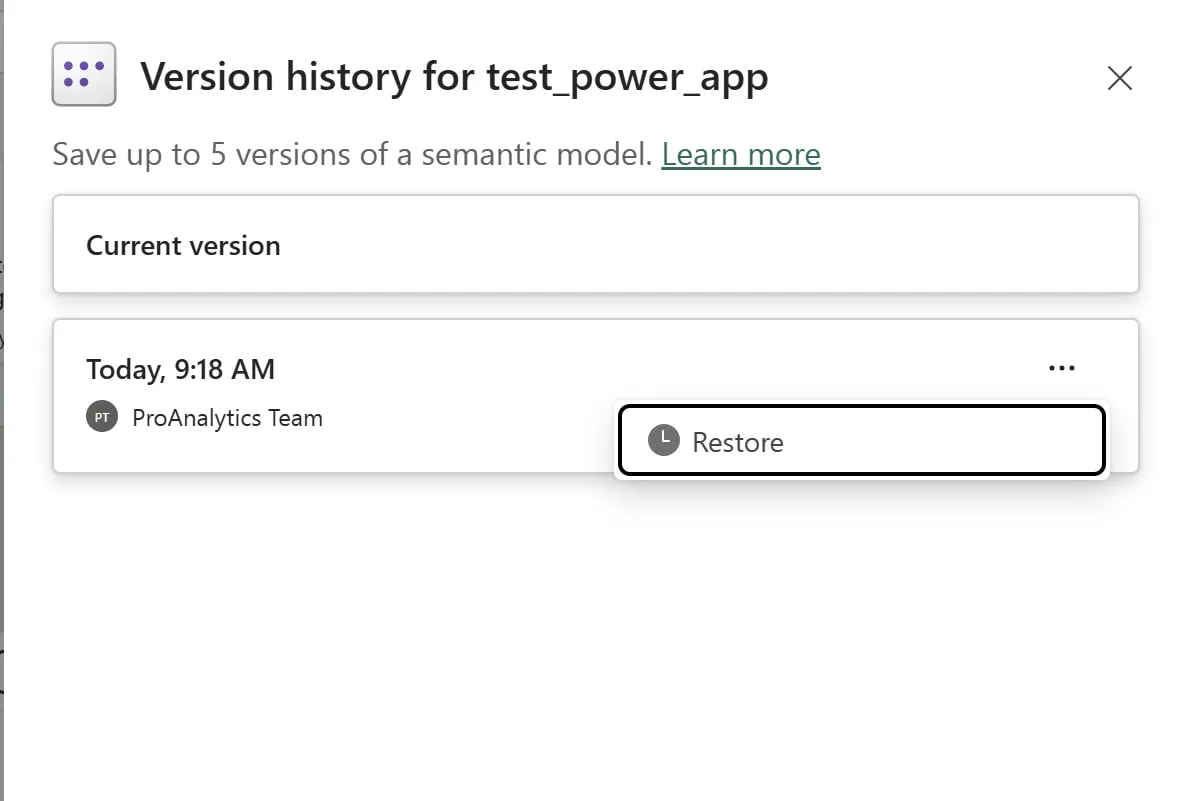Click "test_power_app" in the panel title
This screenshot has width=1188, height=801.
(627, 77)
